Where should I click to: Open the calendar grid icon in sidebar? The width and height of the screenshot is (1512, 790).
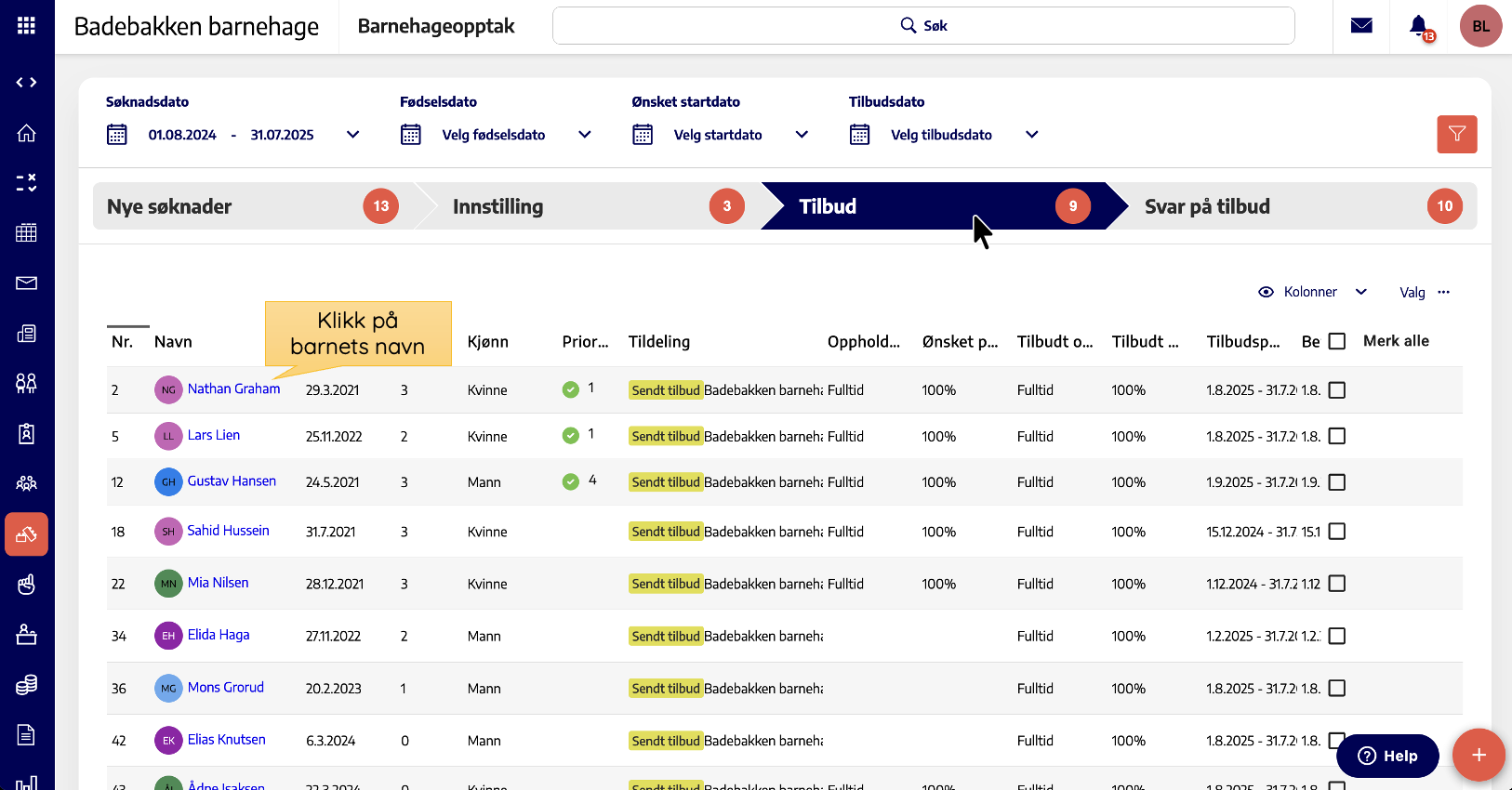[26, 232]
